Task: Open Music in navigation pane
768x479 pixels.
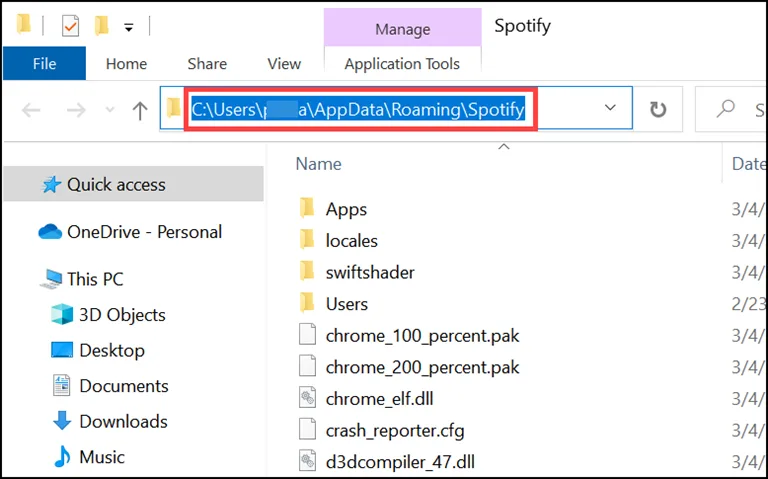Action: pos(102,457)
